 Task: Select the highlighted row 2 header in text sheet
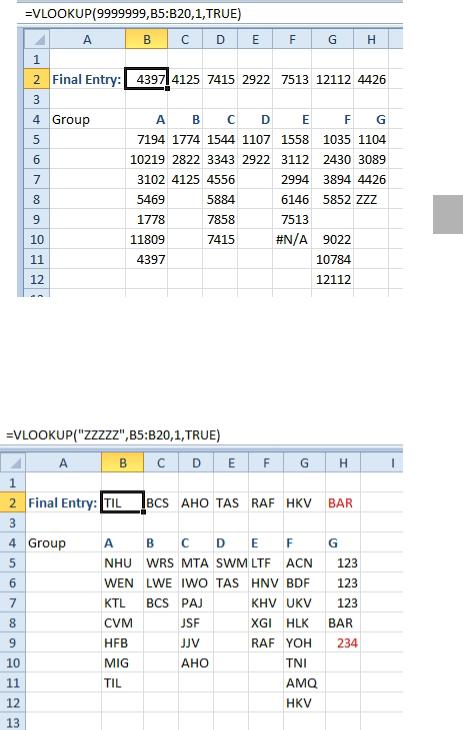[13, 503]
